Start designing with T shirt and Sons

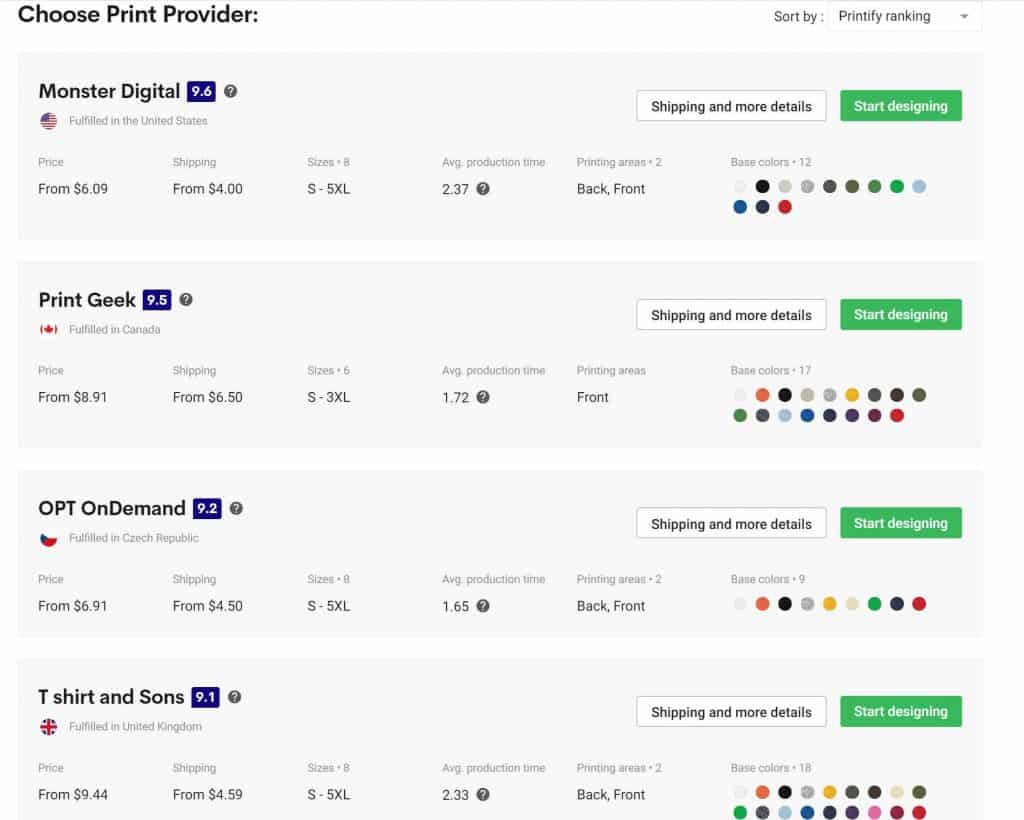click(x=901, y=712)
